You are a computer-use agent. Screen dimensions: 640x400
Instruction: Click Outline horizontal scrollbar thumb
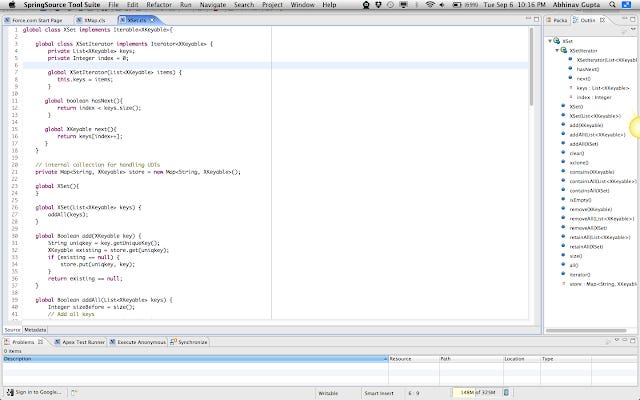click(x=586, y=330)
